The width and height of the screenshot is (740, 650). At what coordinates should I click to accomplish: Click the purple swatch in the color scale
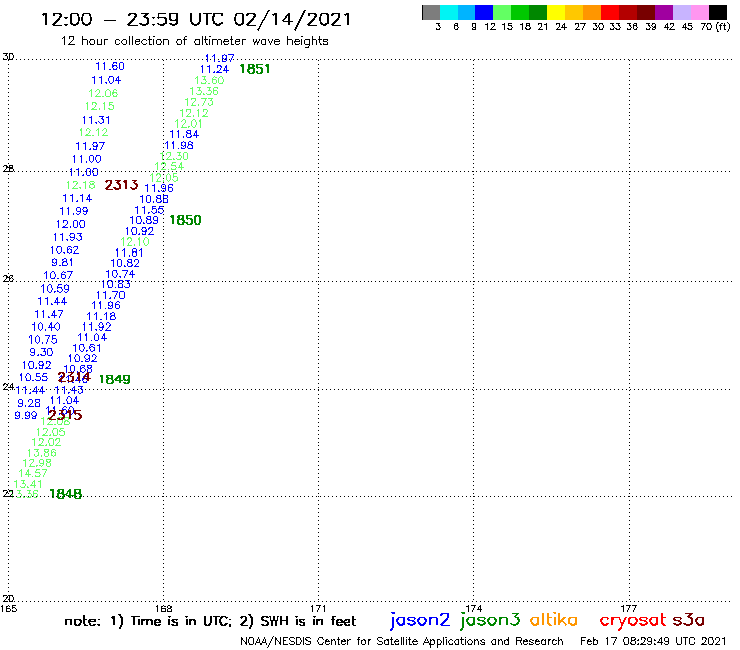point(664,12)
